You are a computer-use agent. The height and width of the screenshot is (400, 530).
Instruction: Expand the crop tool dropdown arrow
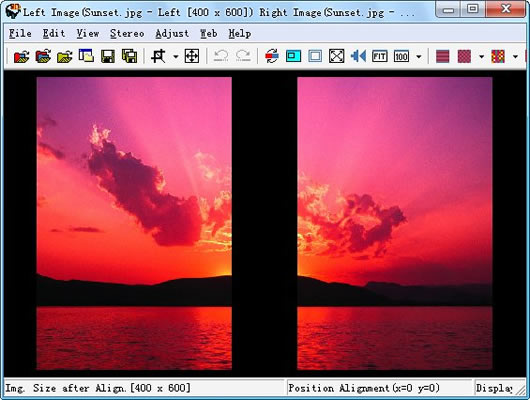[175, 56]
